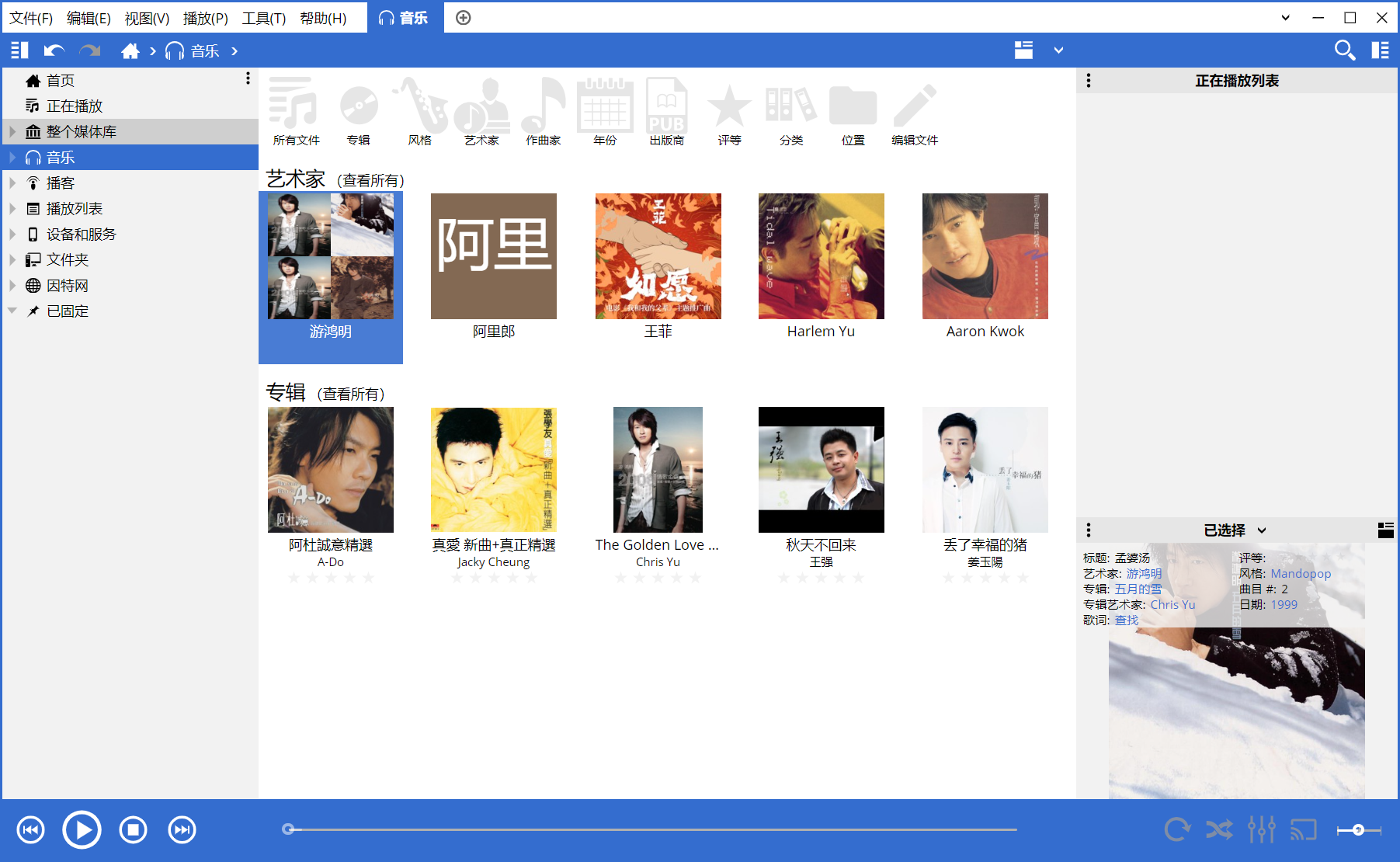Add a new tab with plus icon
Screen dimensions: 1400x862
pos(464,18)
